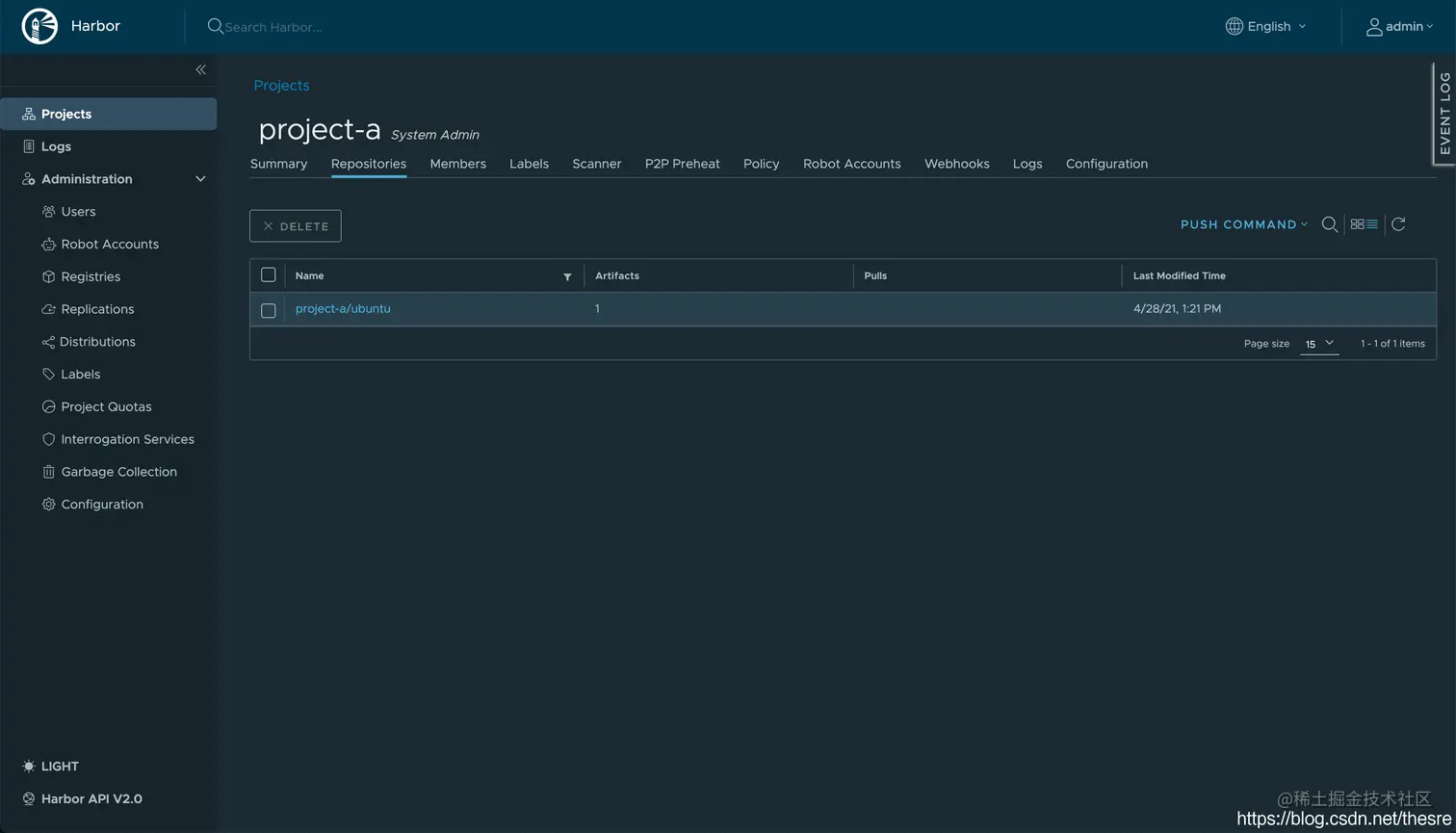Image resolution: width=1456 pixels, height=833 pixels.
Task: Open the project Logs tab
Action: (1027, 164)
